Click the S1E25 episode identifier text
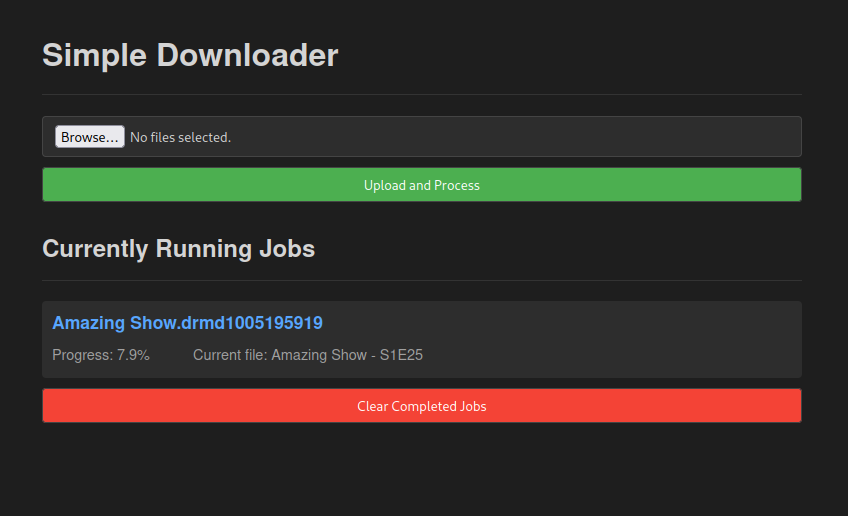Viewport: 848px width, 516px height. [x=401, y=355]
